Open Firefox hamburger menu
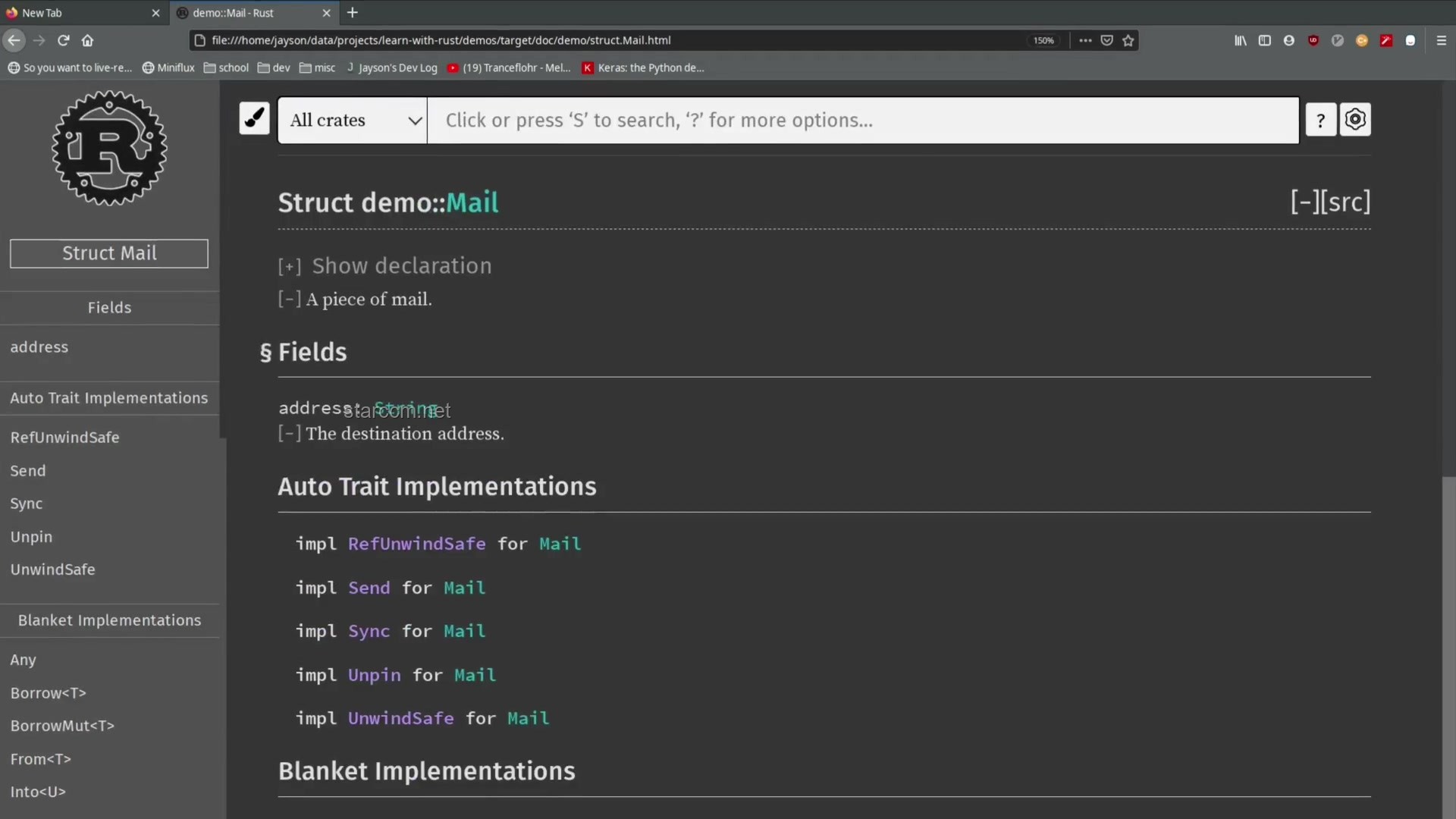 [x=1442, y=40]
